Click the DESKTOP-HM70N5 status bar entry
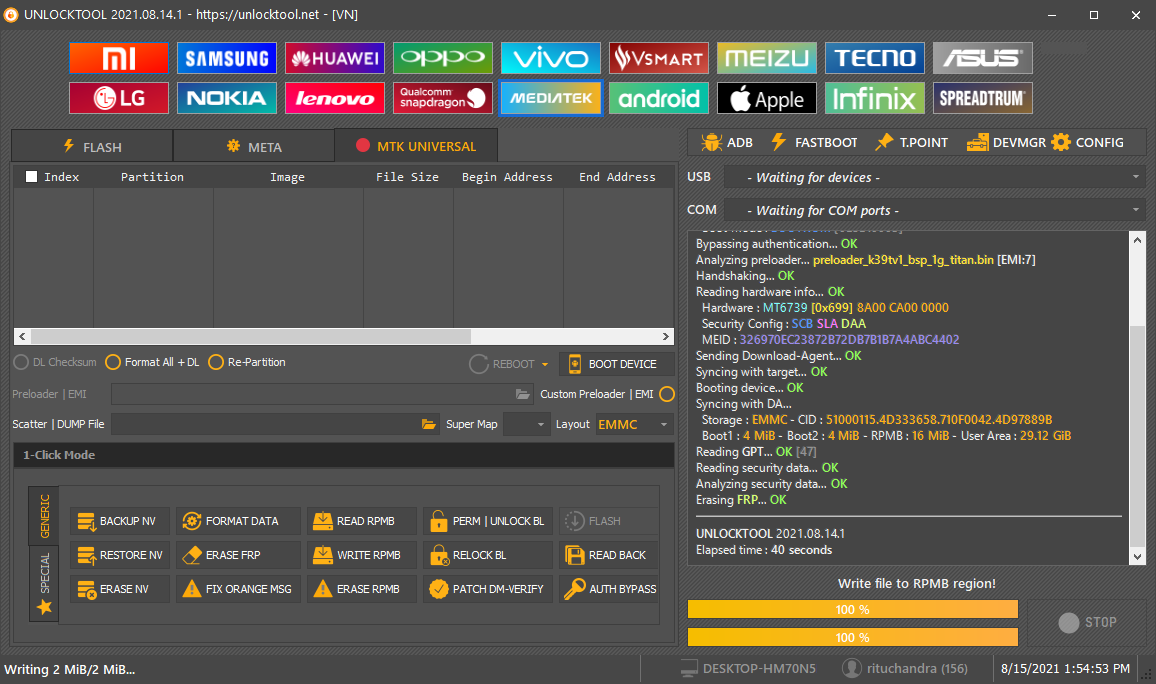 pyautogui.click(x=748, y=669)
